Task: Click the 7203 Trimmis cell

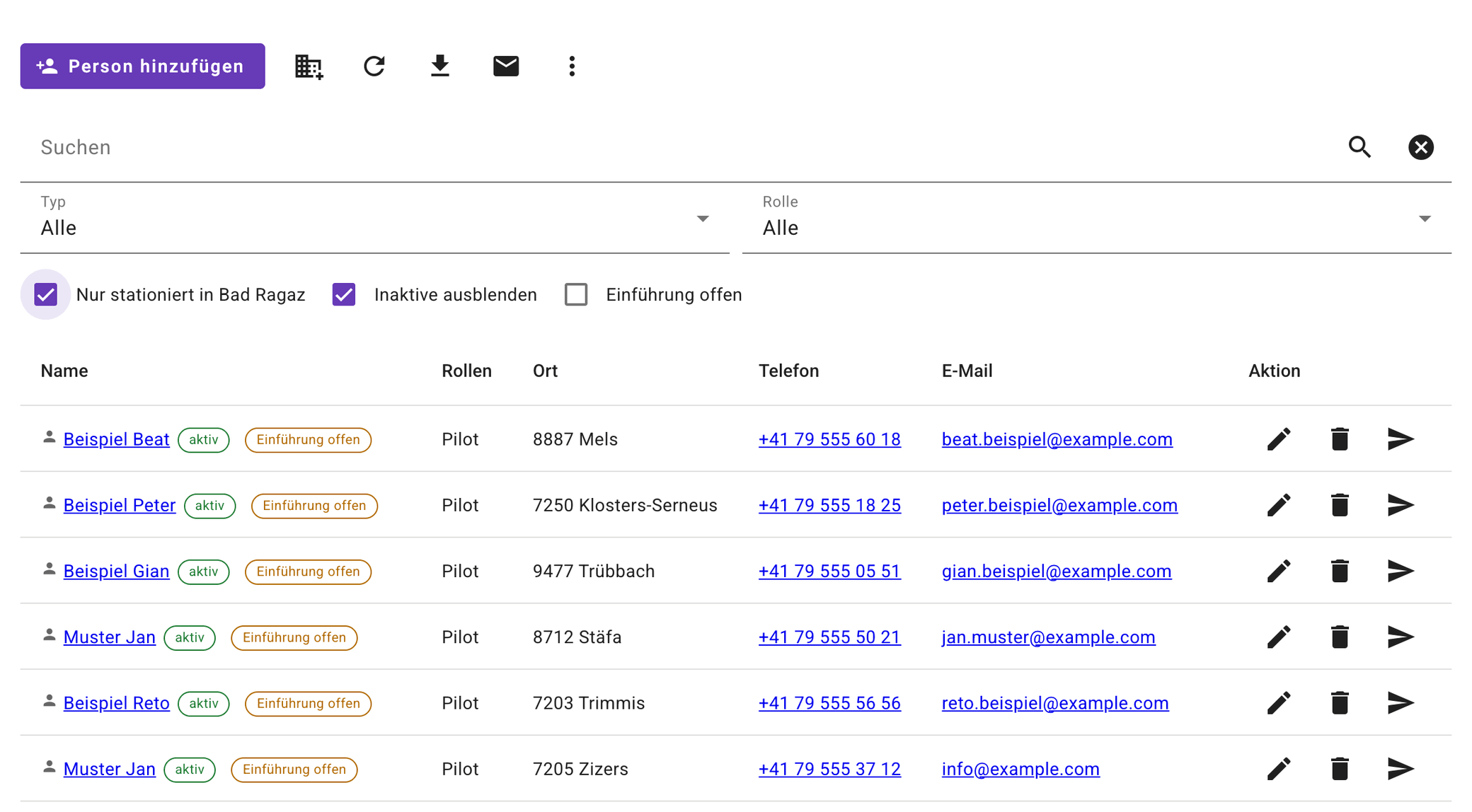Action: pyautogui.click(x=589, y=703)
